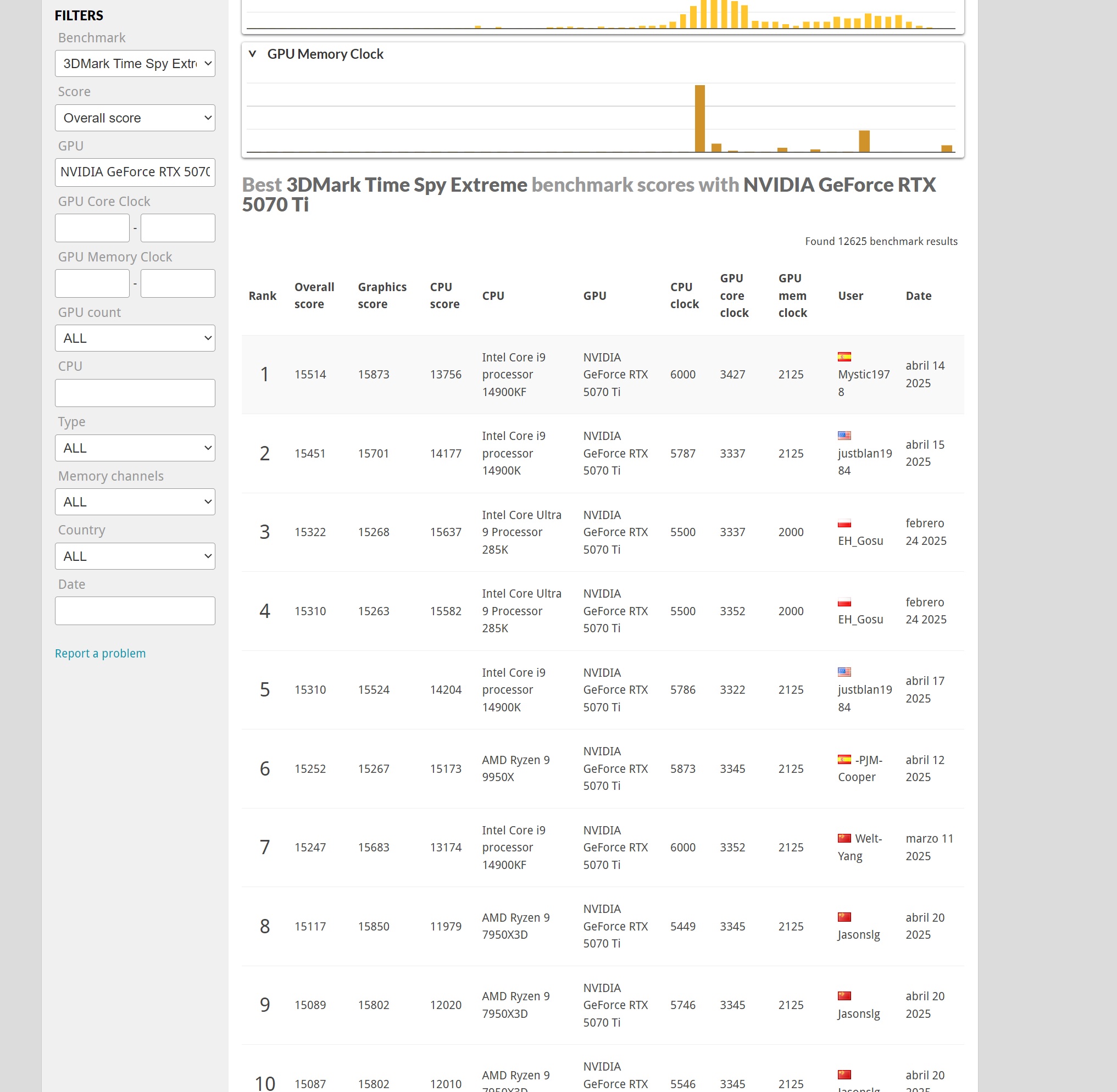Screen dimensions: 1117x1092
Task: Click user justblan1984 in rank 2 row
Action: pos(865,462)
